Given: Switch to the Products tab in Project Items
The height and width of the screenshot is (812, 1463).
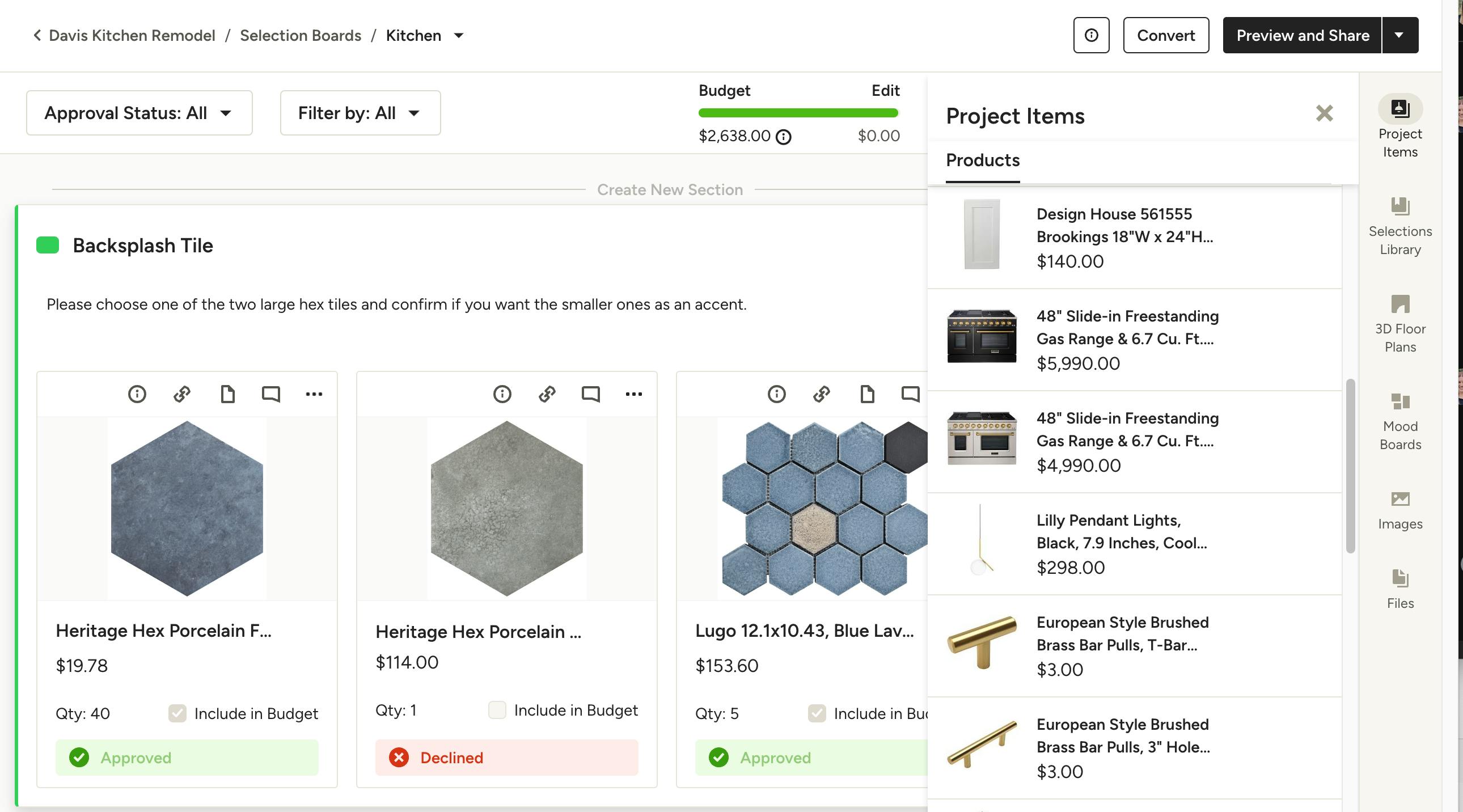Looking at the screenshot, I should pyautogui.click(x=982, y=160).
